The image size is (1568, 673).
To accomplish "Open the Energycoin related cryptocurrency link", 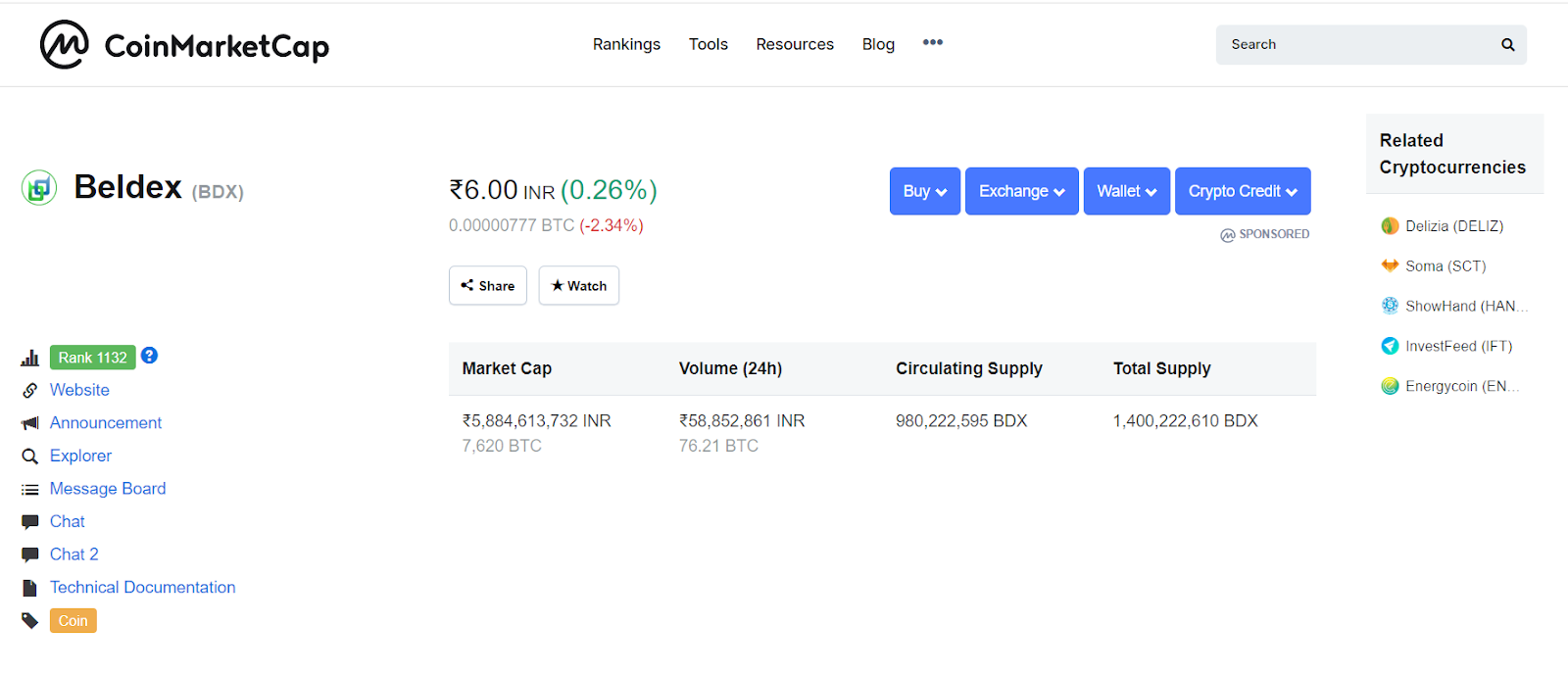I will [x=1462, y=387].
